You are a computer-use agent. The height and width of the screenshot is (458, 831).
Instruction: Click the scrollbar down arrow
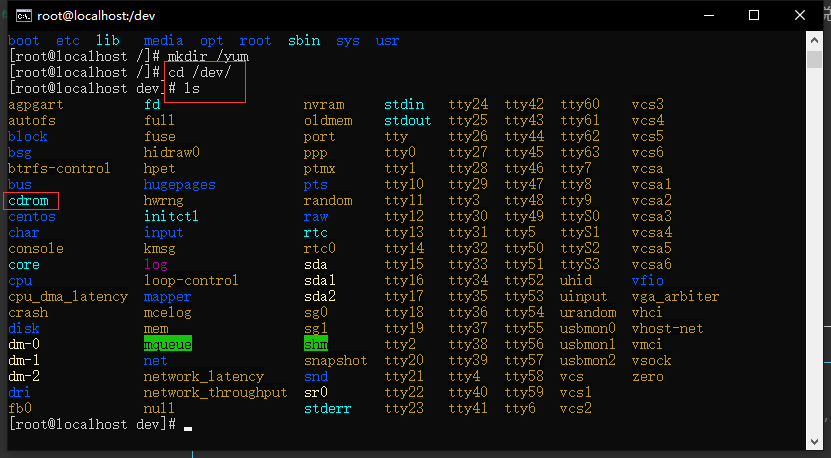[x=820, y=448]
